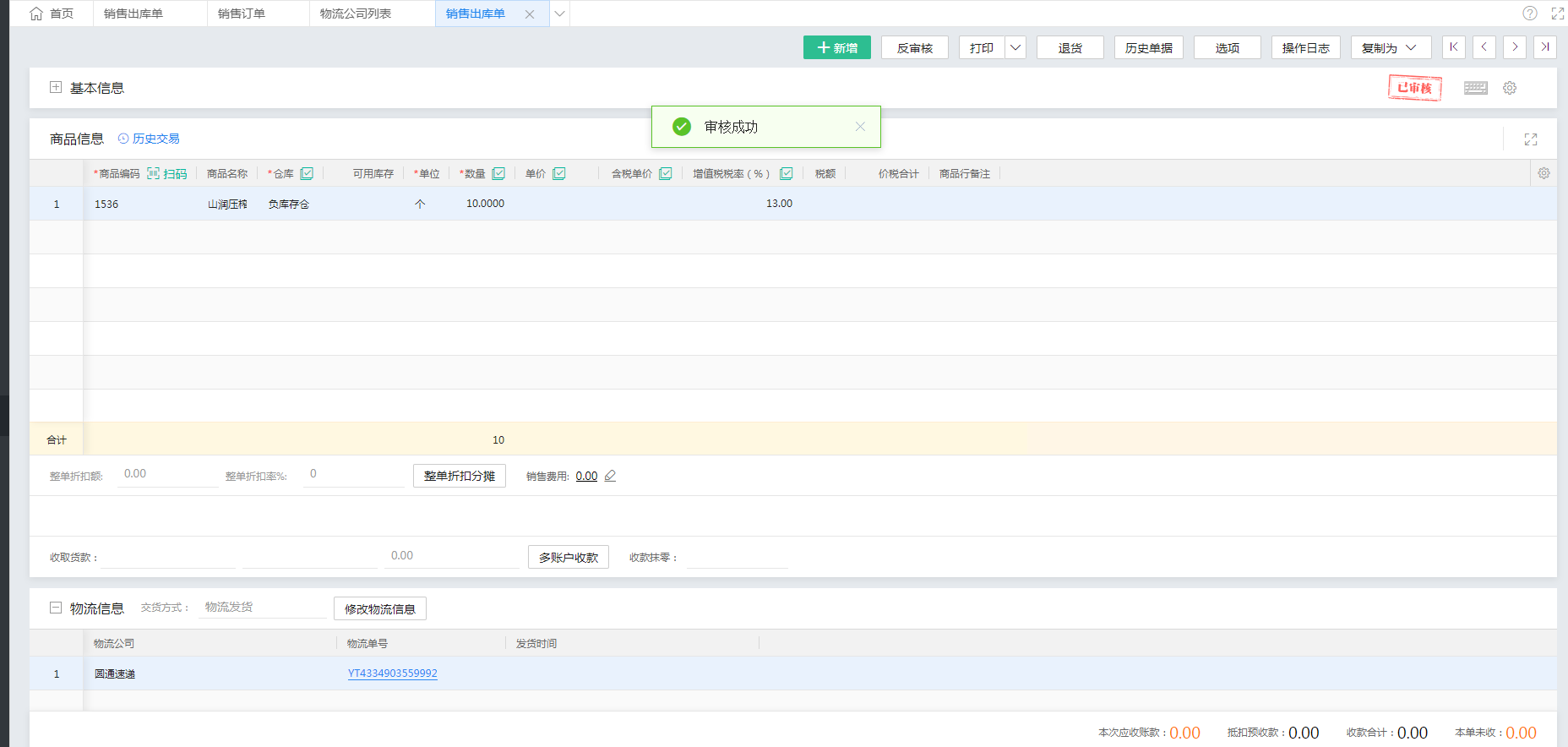Toggle fullscreen icon at top right
Viewport: 1568px width, 747px height.
[1558, 14]
